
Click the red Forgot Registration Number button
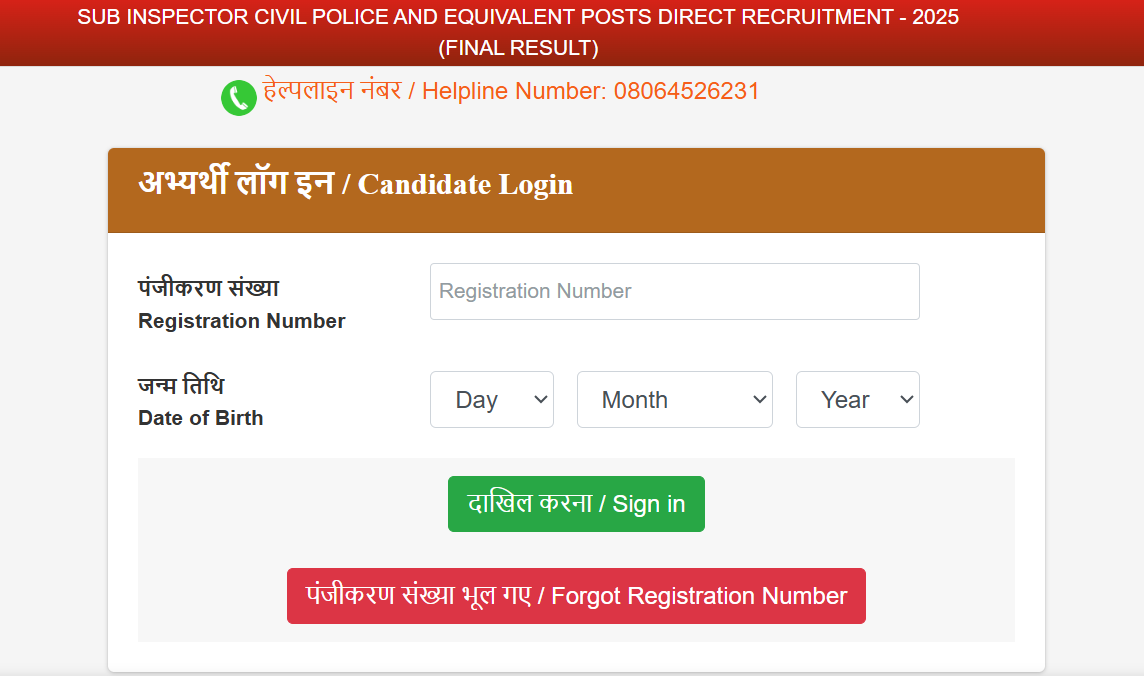576,596
